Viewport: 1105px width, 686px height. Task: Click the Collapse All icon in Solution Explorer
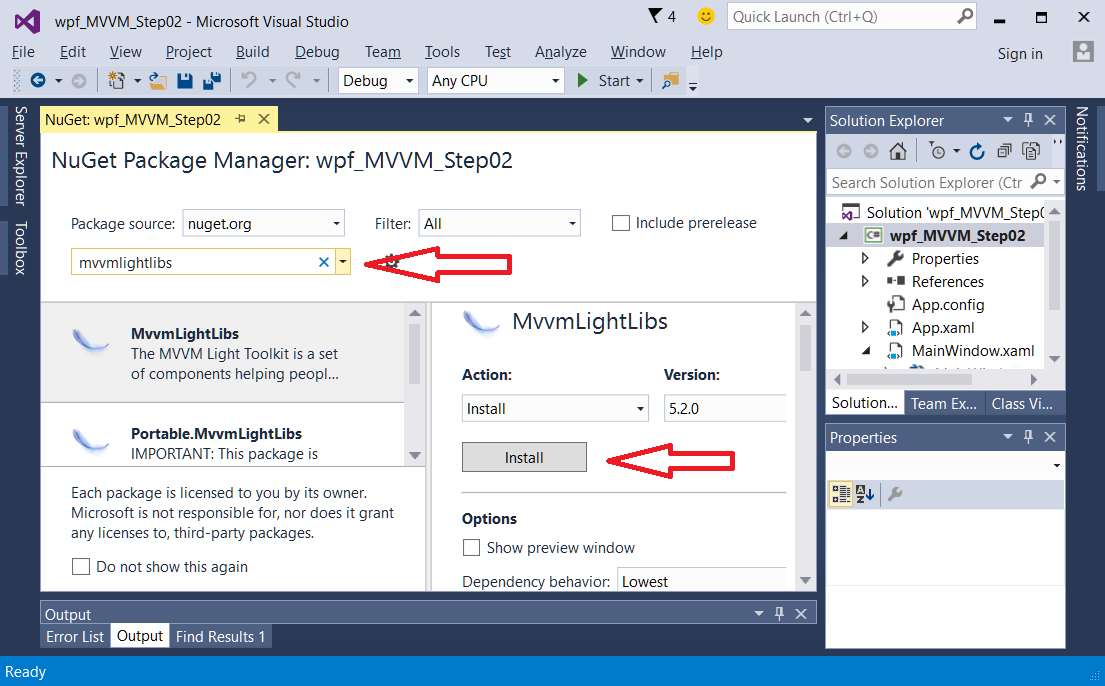pyautogui.click(x=1004, y=151)
